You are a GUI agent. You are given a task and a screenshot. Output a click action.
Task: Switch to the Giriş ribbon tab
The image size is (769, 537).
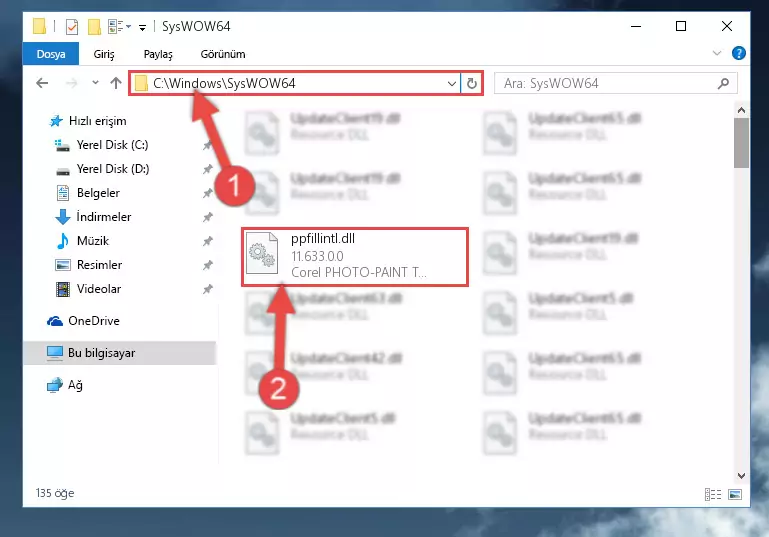tap(104, 54)
